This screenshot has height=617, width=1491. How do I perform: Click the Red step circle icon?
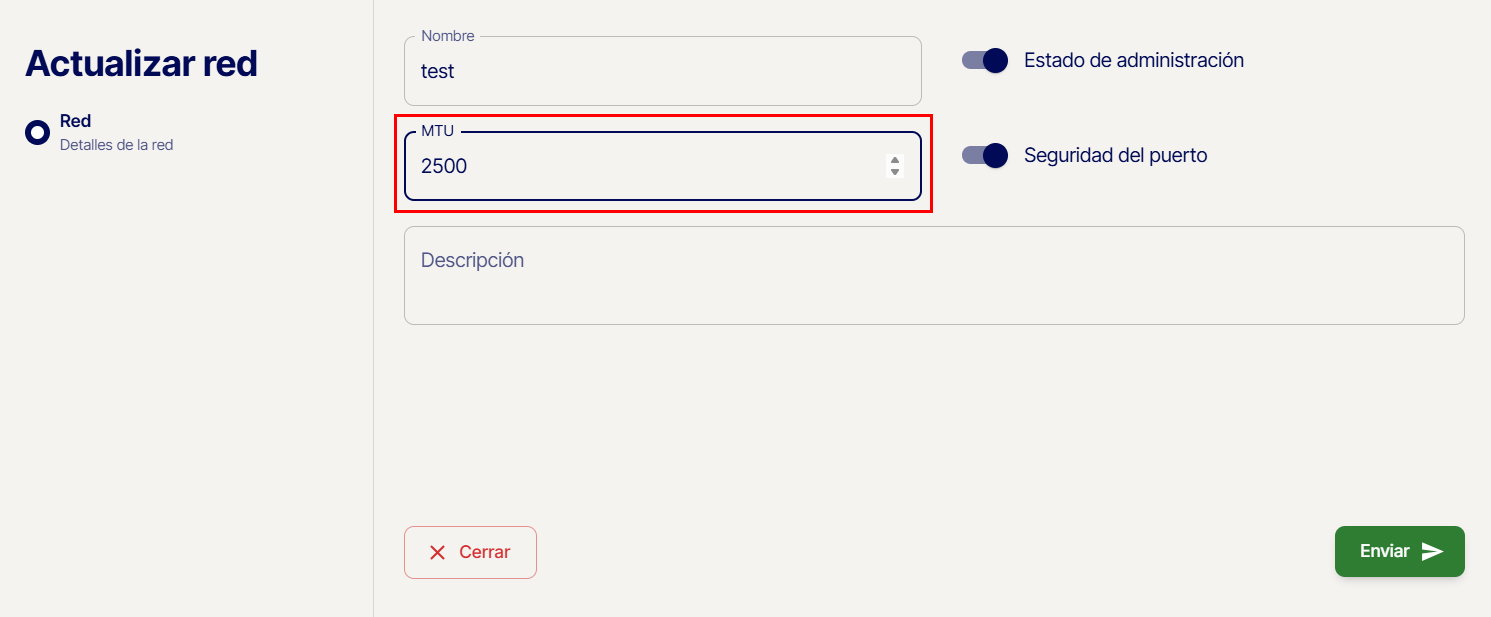(x=37, y=132)
